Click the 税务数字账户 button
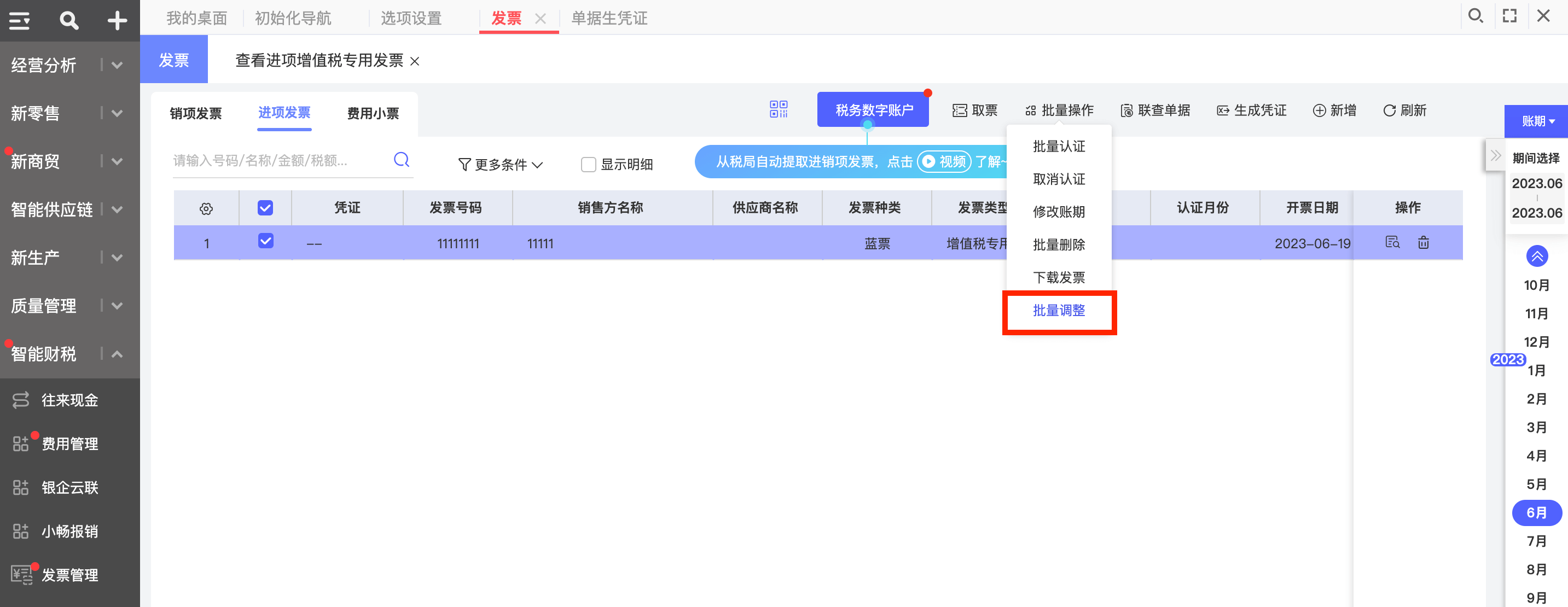The height and width of the screenshot is (607, 1568). [x=873, y=110]
